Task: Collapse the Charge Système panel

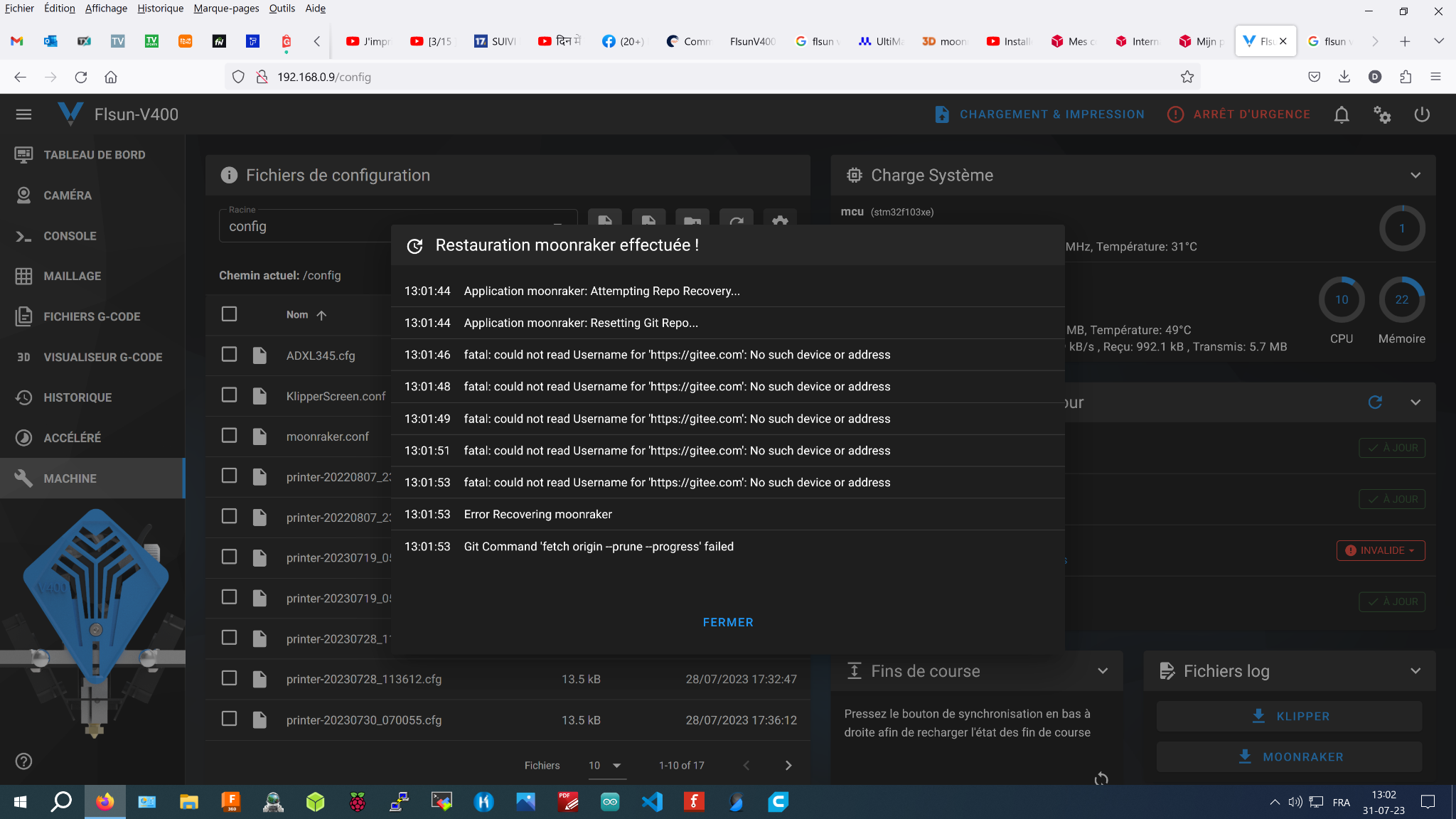Action: pos(1415,176)
